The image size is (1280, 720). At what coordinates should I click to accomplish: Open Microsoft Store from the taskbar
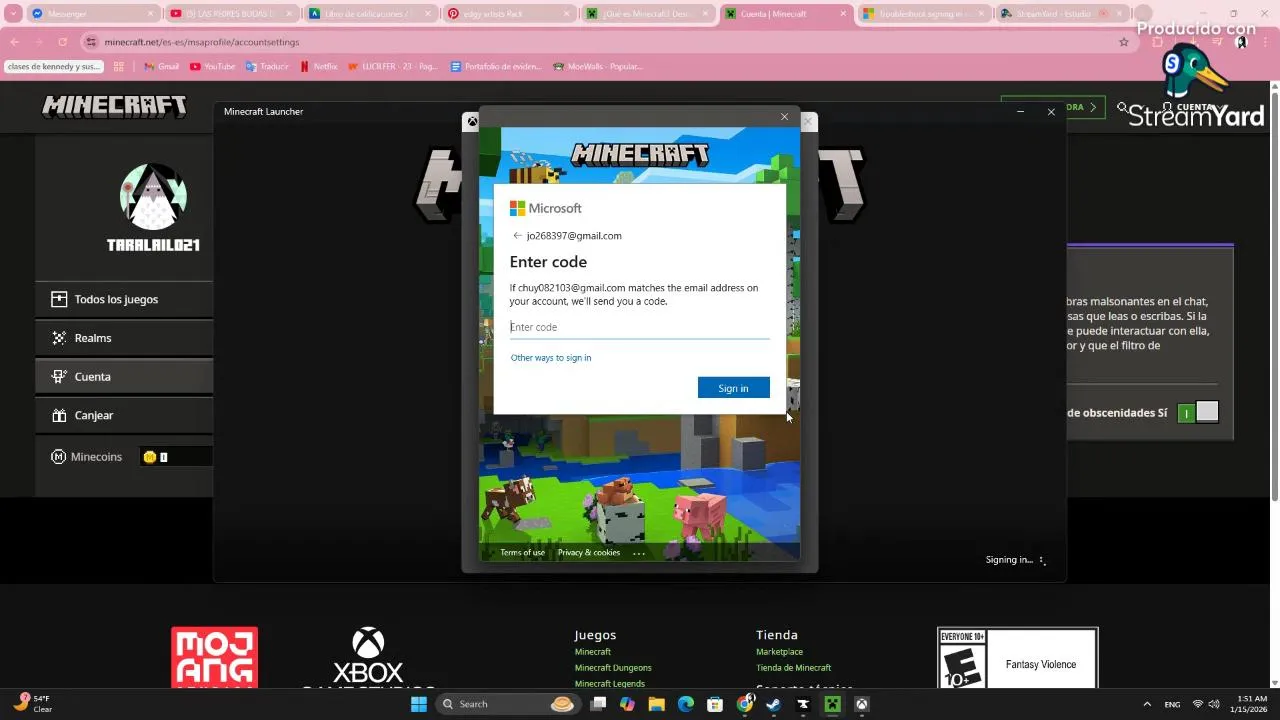715,704
